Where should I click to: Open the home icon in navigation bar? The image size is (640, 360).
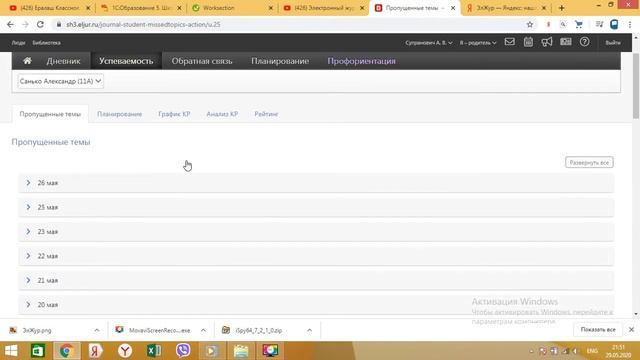click(x=27, y=61)
